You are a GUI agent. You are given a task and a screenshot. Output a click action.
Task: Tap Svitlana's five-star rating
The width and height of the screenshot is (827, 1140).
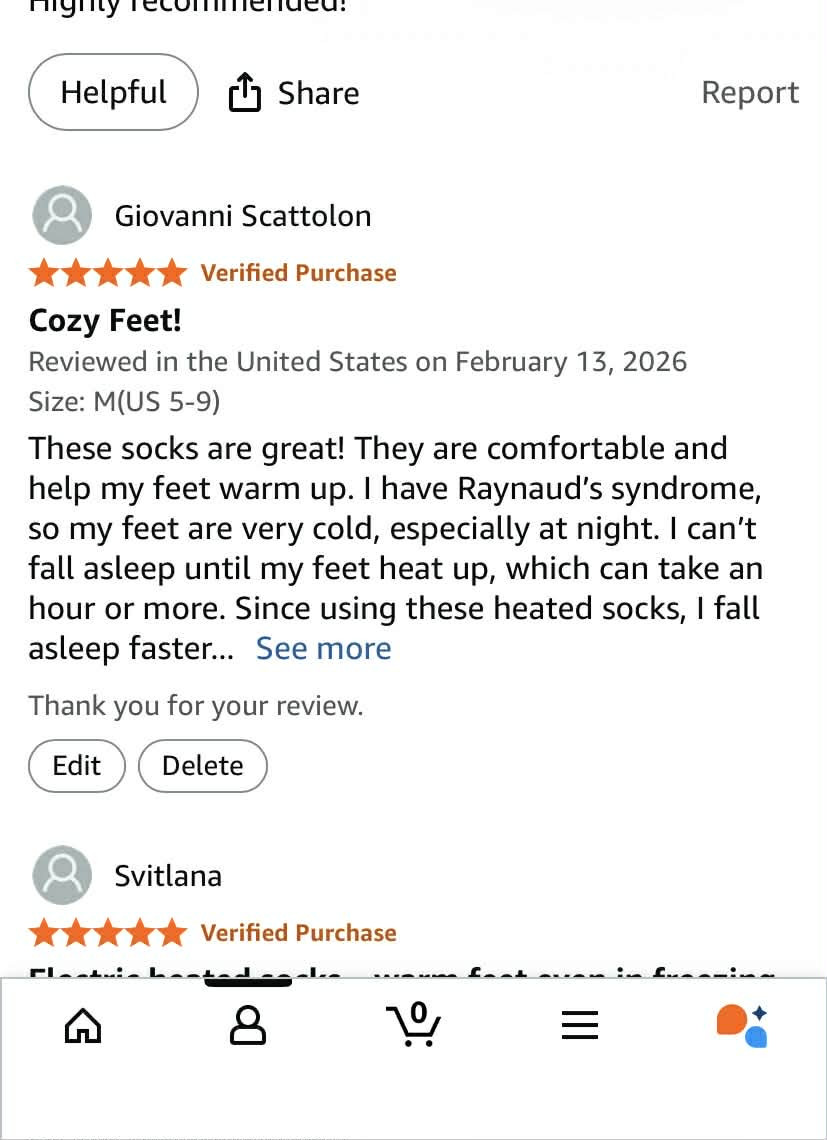point(108,933)
